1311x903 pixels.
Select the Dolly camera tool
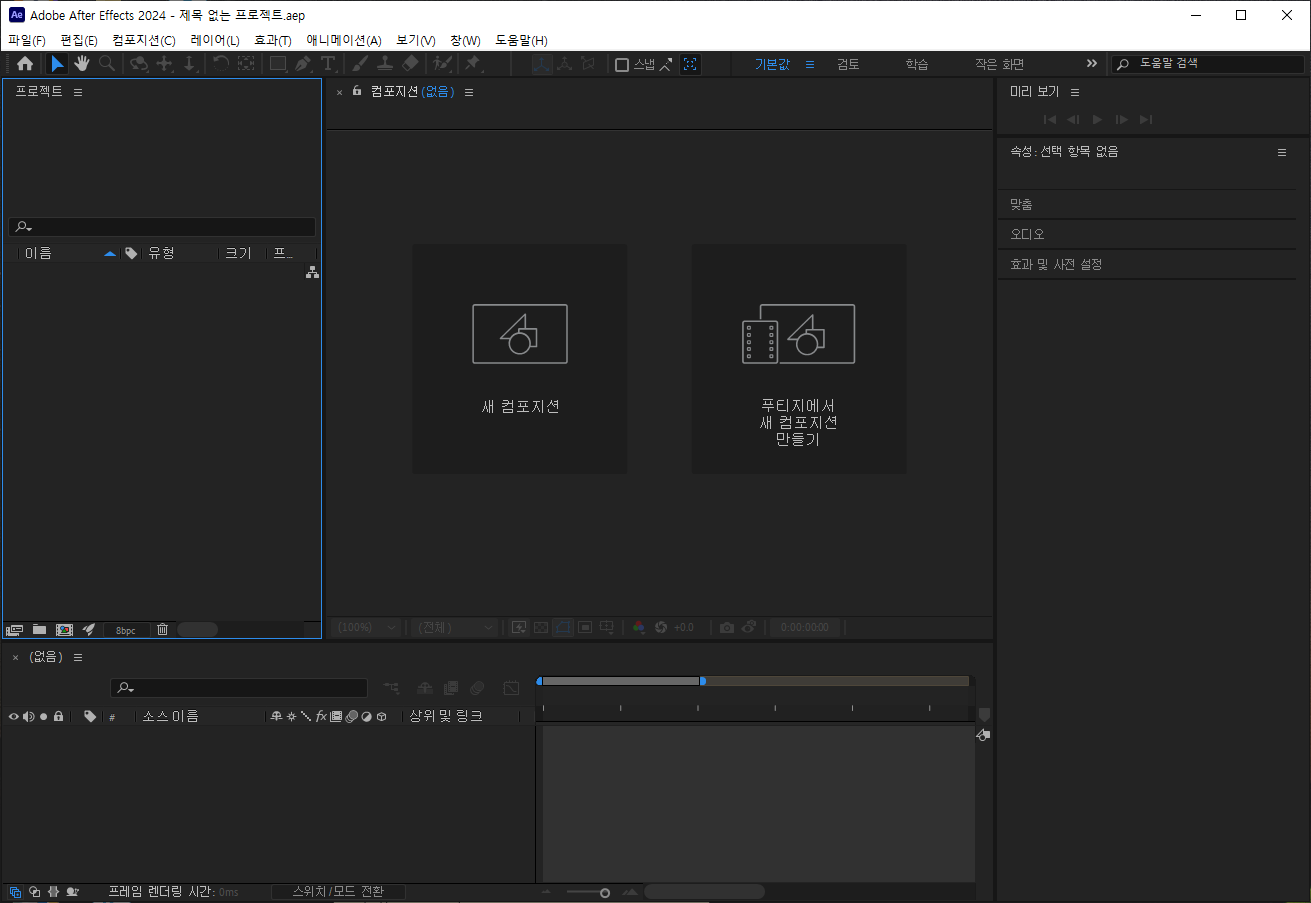[x=190, y=64]
